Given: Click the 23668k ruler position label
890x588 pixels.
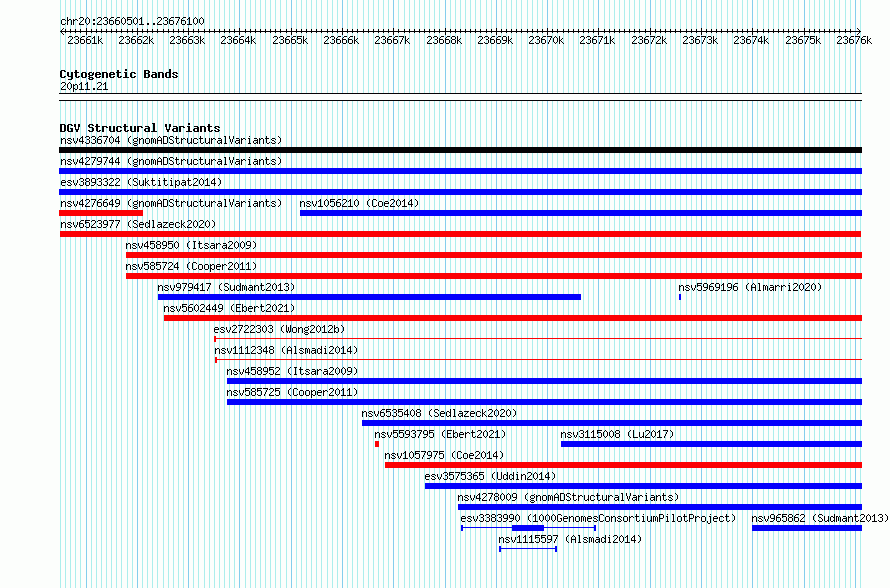Looking at the screenshot, I should point(444,40).
